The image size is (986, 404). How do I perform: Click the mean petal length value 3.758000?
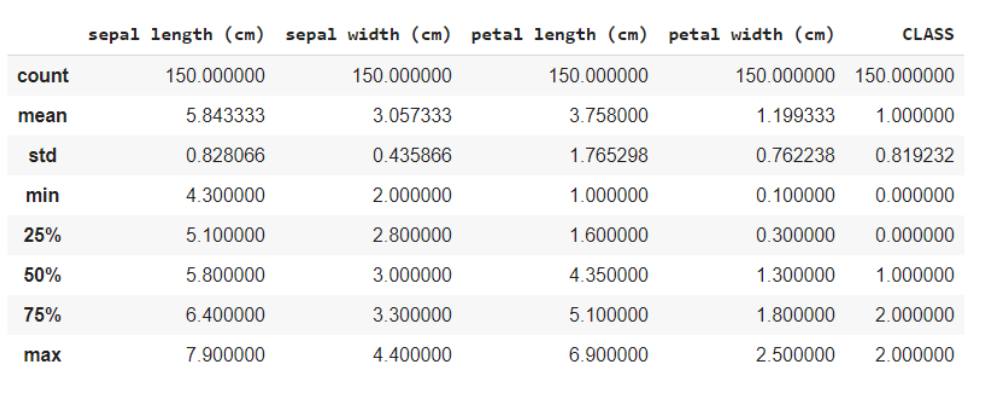(x=608, y=116)
